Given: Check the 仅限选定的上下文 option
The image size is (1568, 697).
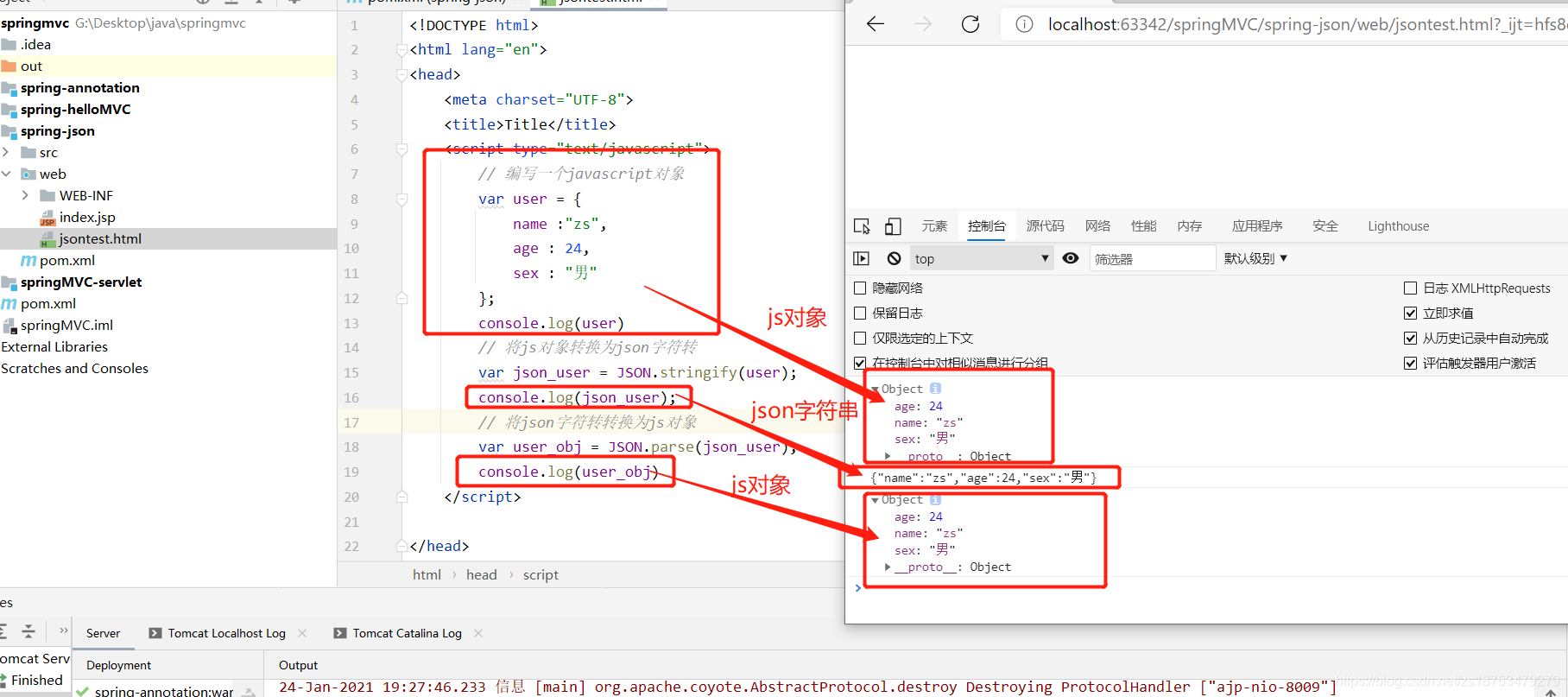Looking at the screenshot, I should tap(860, 338).
